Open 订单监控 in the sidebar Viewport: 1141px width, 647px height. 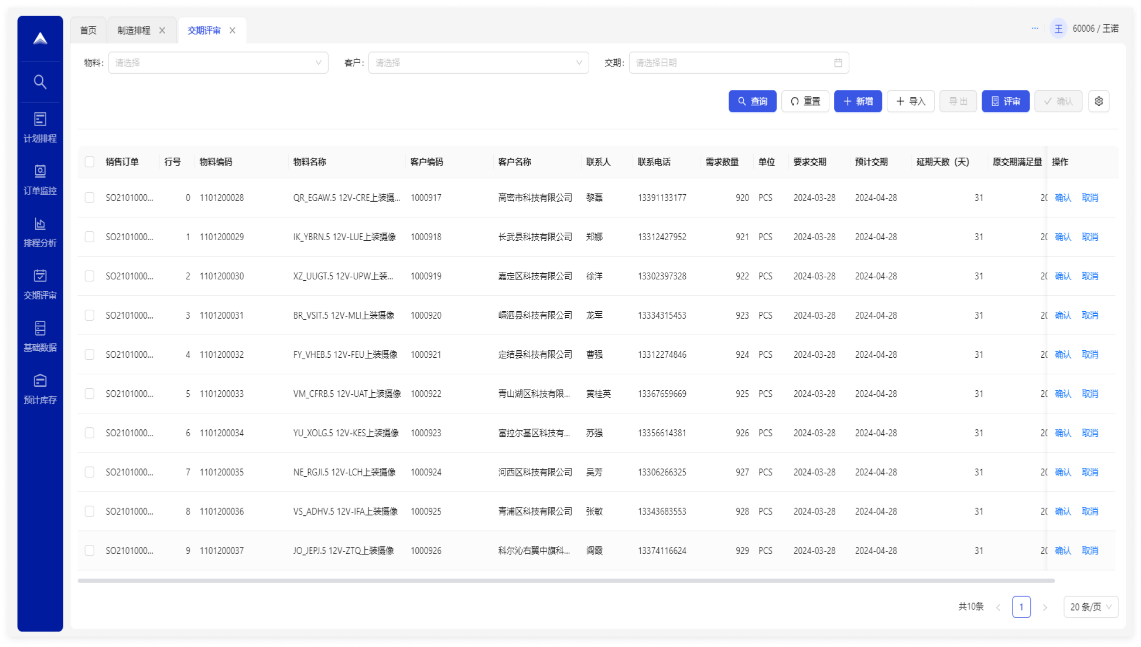coord(40,179)
